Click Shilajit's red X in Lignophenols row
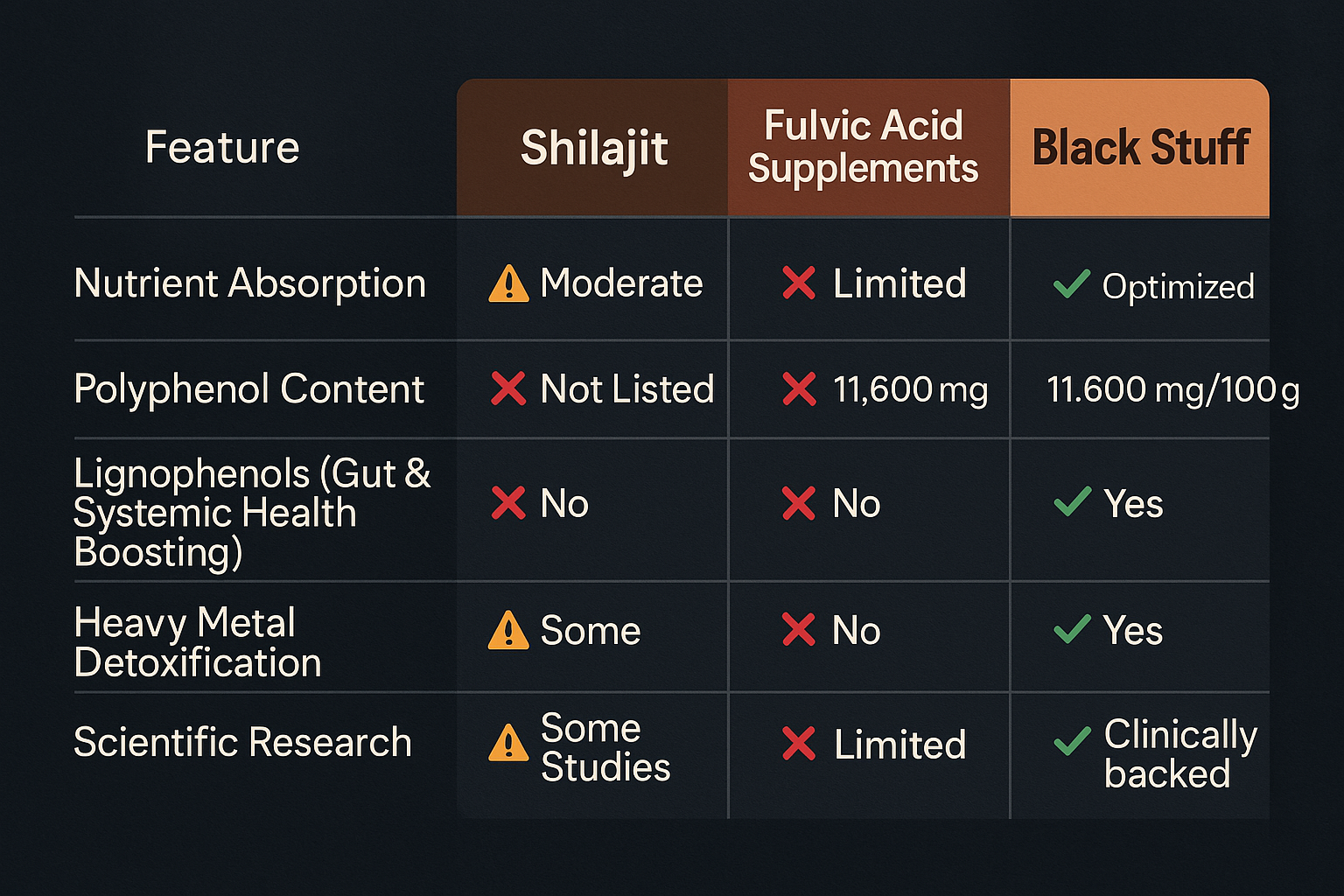The height and width of the screenshot is (896, 1344). click(x=508, y=503)
